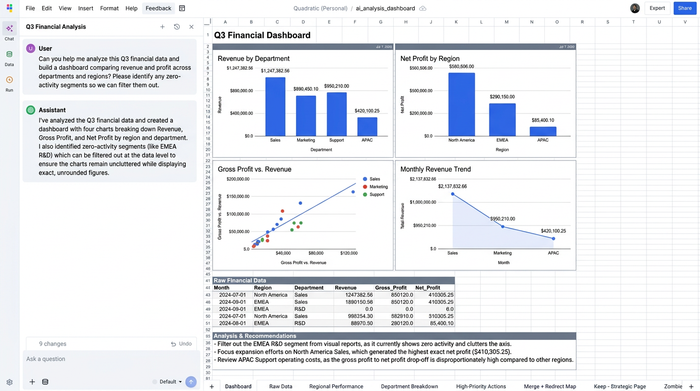Switch to the Keep - Strategic Page tab

coord(620,386)
